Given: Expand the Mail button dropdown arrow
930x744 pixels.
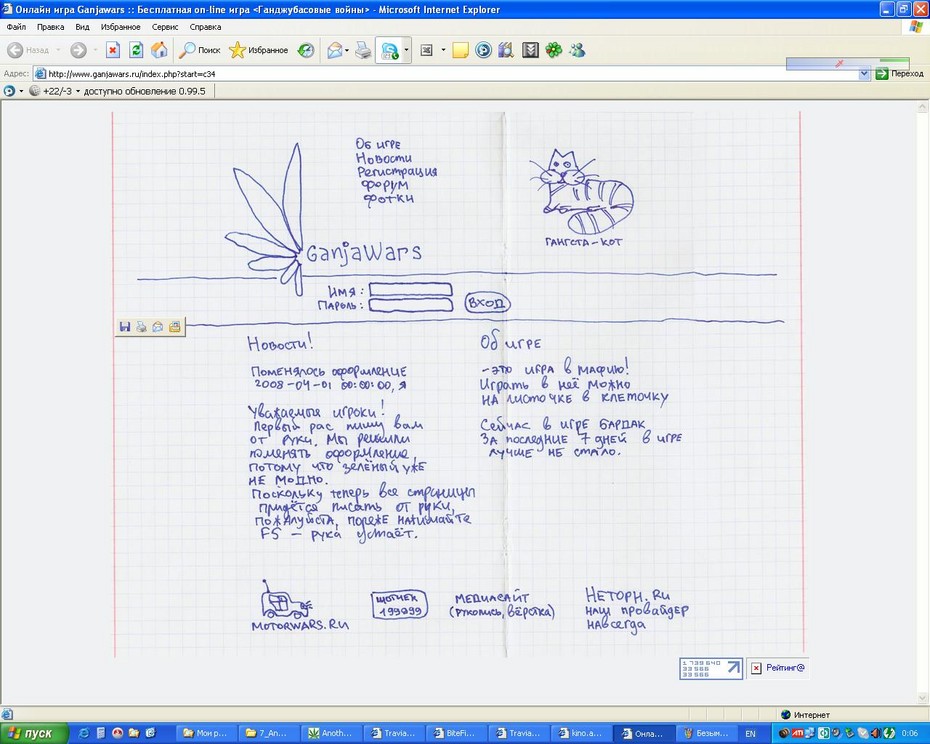Looking at the screenshot, I should [x=347, y=50].
